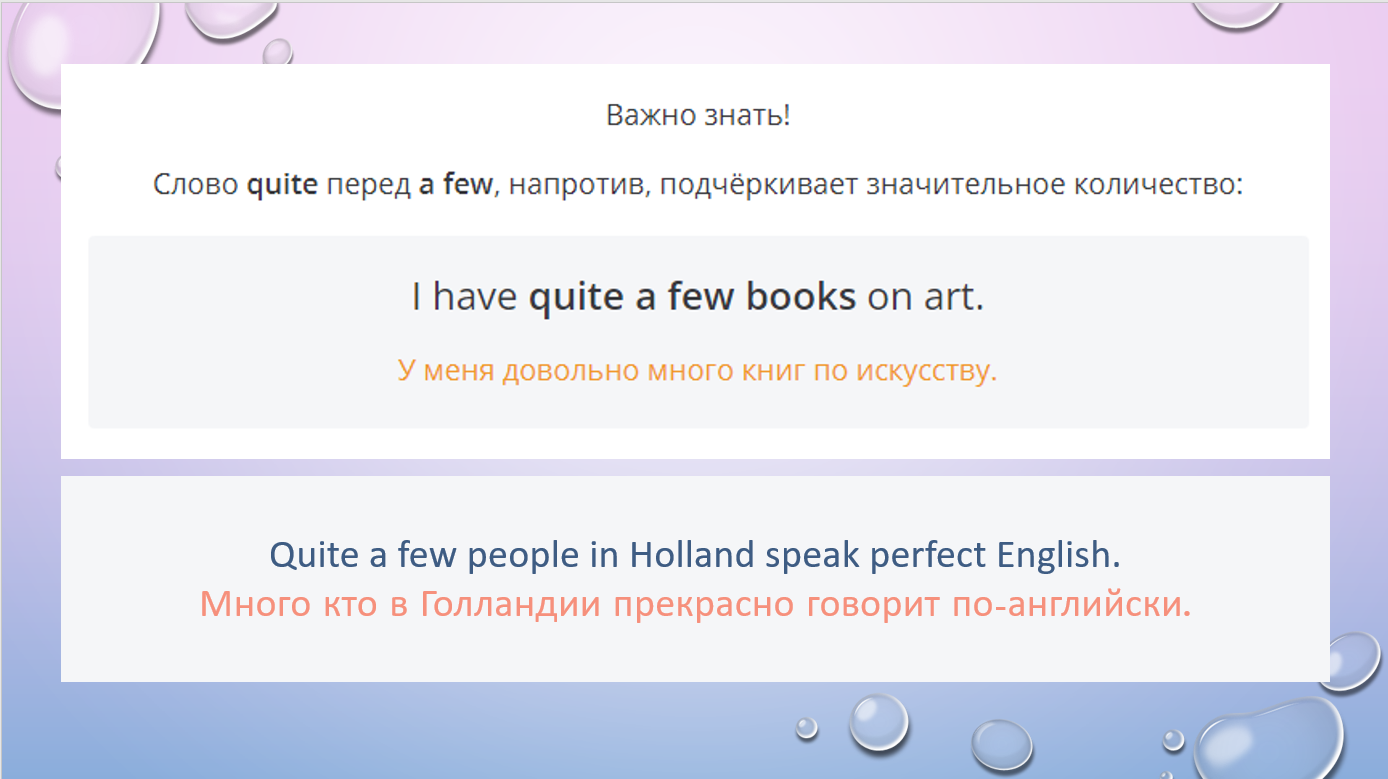Click the word "Holland" in the blue sentence
The height and width of the screenshot is (779, 1388).
pos(692,554)
